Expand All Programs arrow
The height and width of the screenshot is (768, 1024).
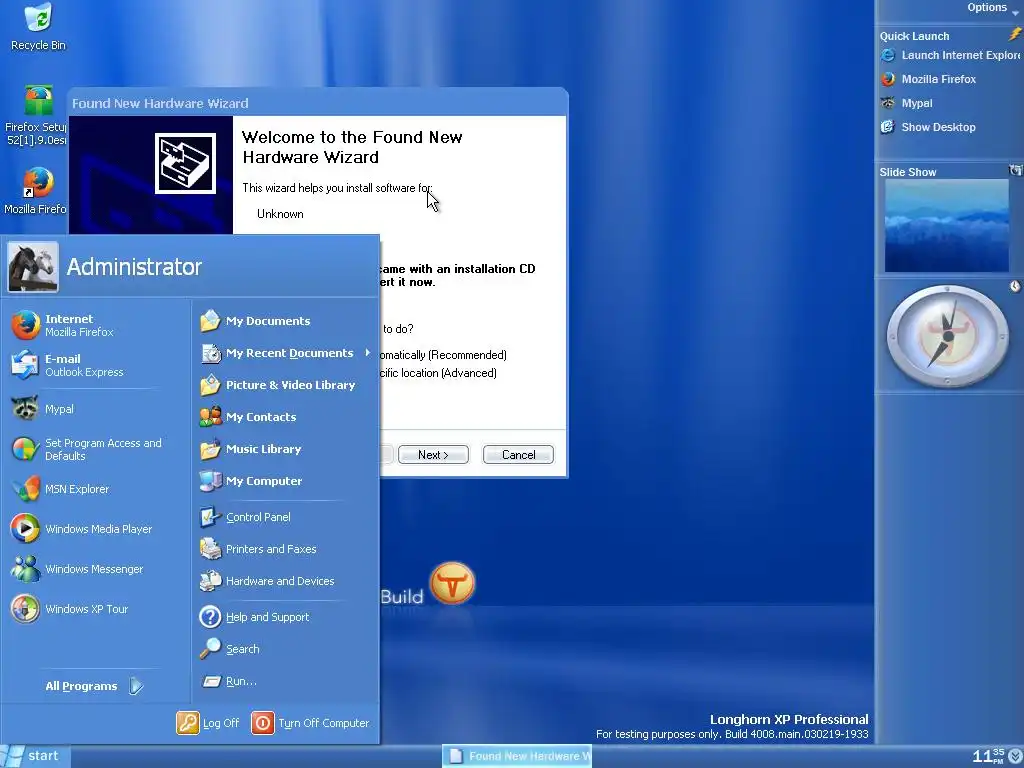point(136,686)
